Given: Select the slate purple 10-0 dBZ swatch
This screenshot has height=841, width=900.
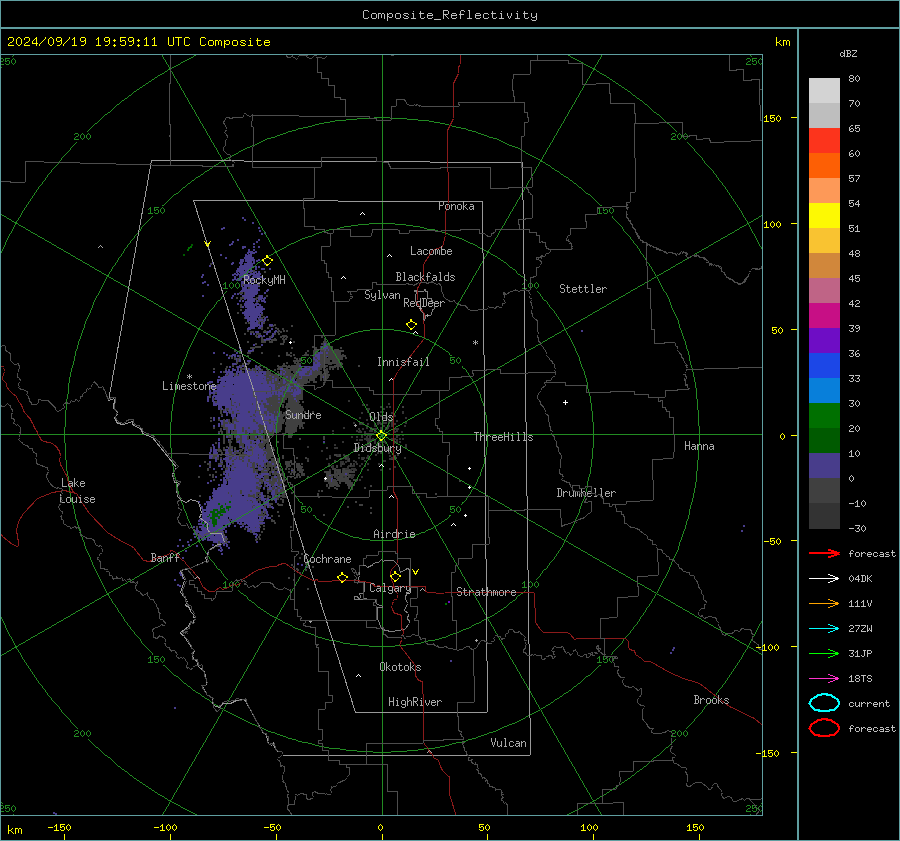Looking at the screenshot, I should coord(824,466).
